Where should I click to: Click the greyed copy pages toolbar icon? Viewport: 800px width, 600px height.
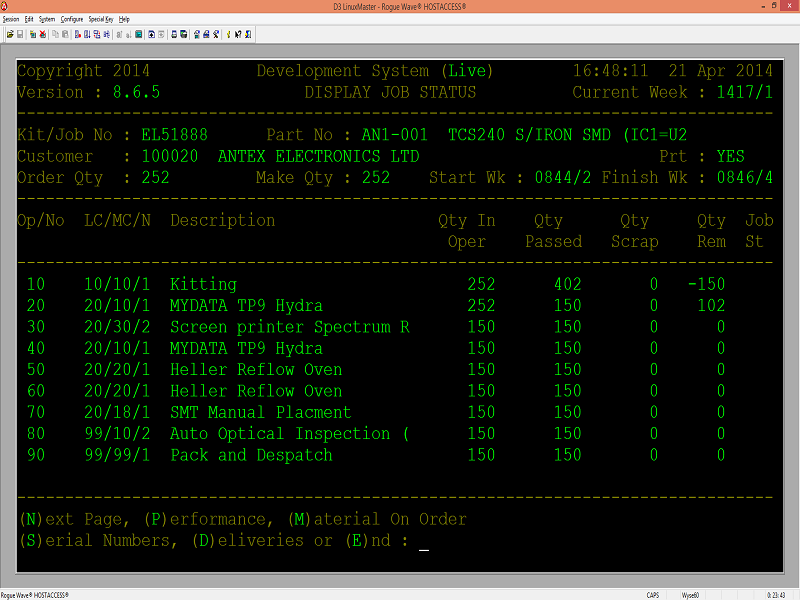(x=55, y=34)
